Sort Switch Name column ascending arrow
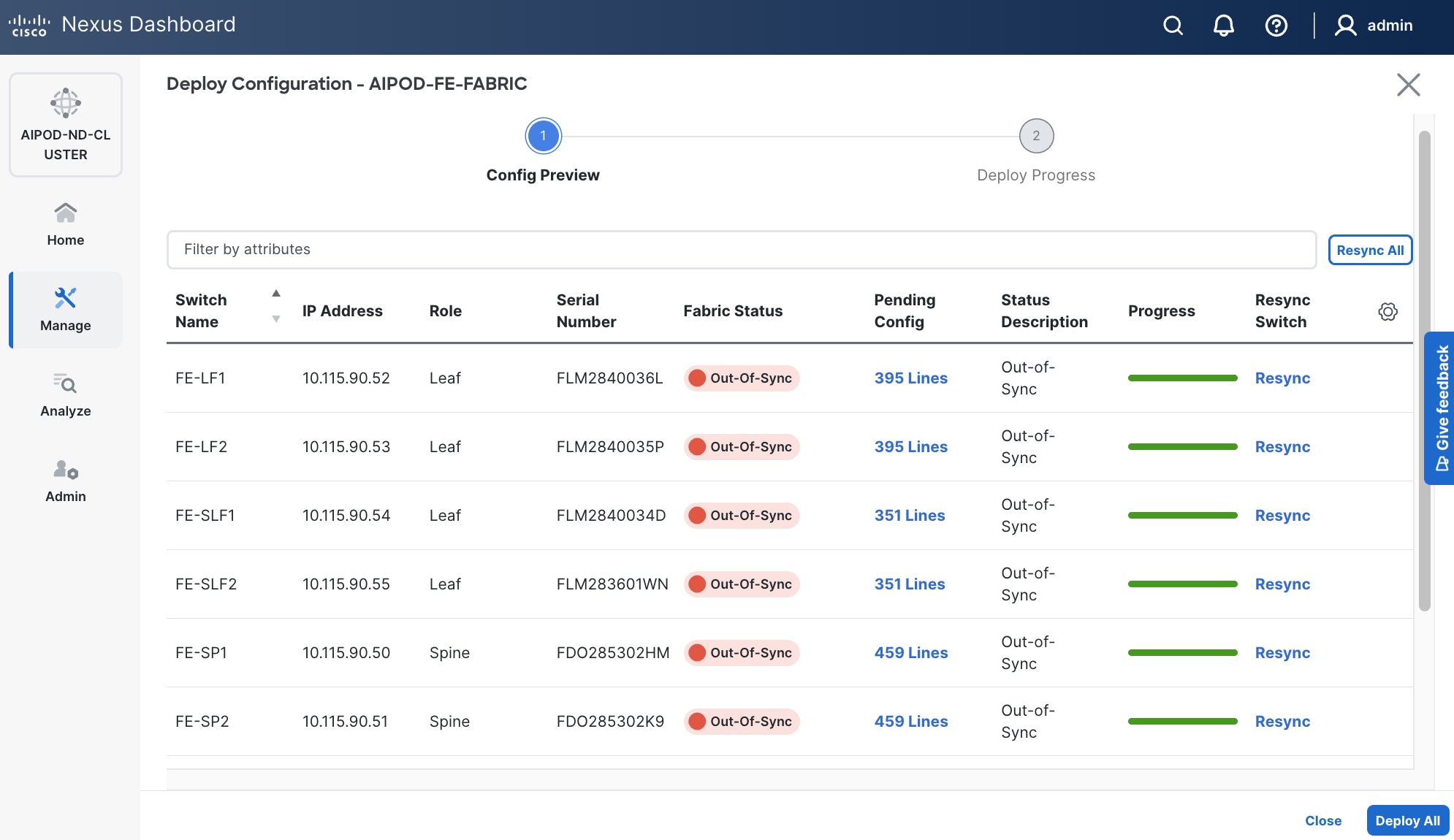Screen dimensions: 1454x840 point(276,294)
